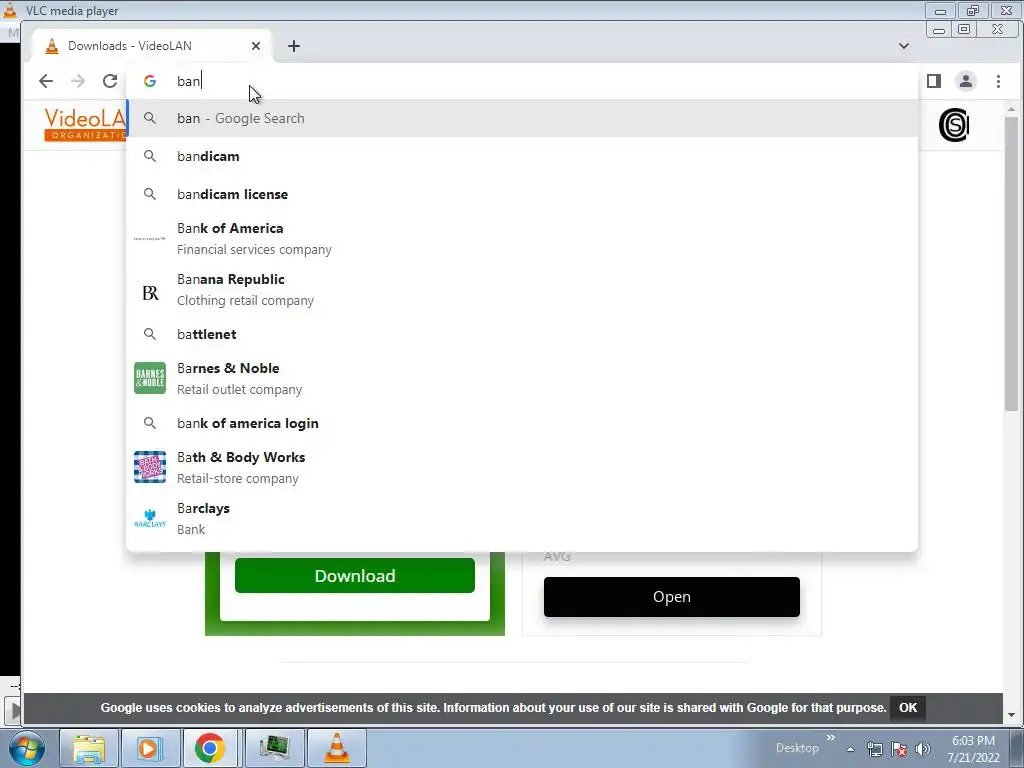Switch to VLC cone in the taskbar

tap(337, 748)
